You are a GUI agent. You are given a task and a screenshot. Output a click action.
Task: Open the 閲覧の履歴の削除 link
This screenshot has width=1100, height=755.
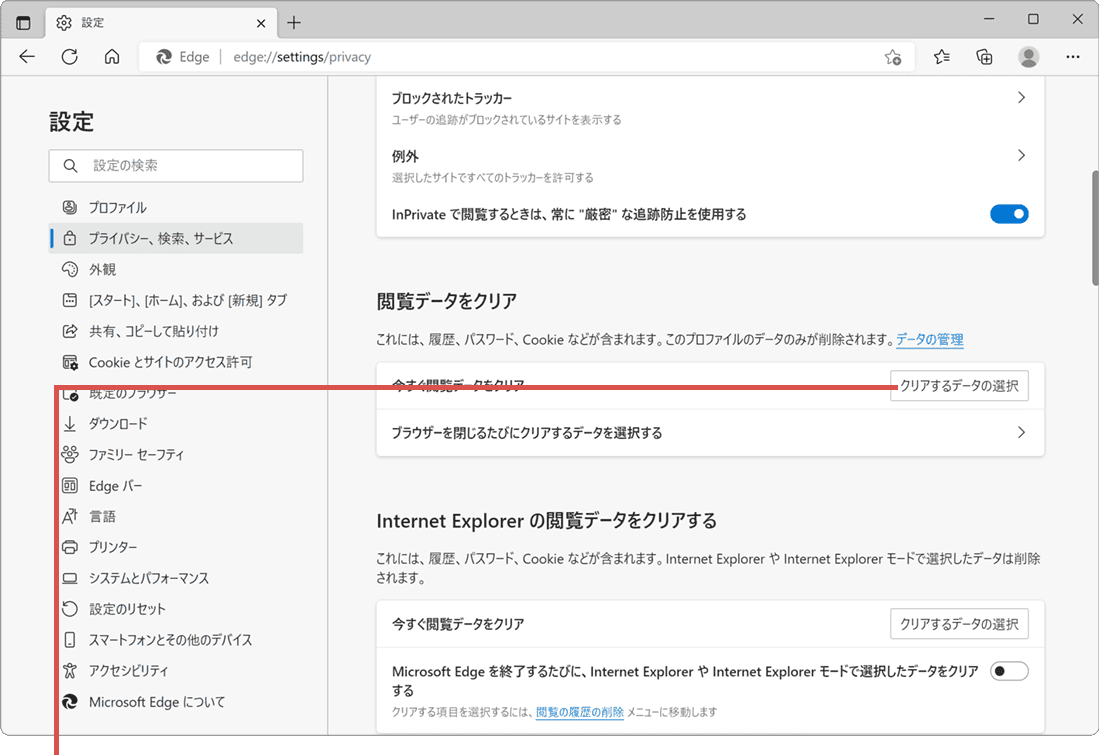(579, 711)
